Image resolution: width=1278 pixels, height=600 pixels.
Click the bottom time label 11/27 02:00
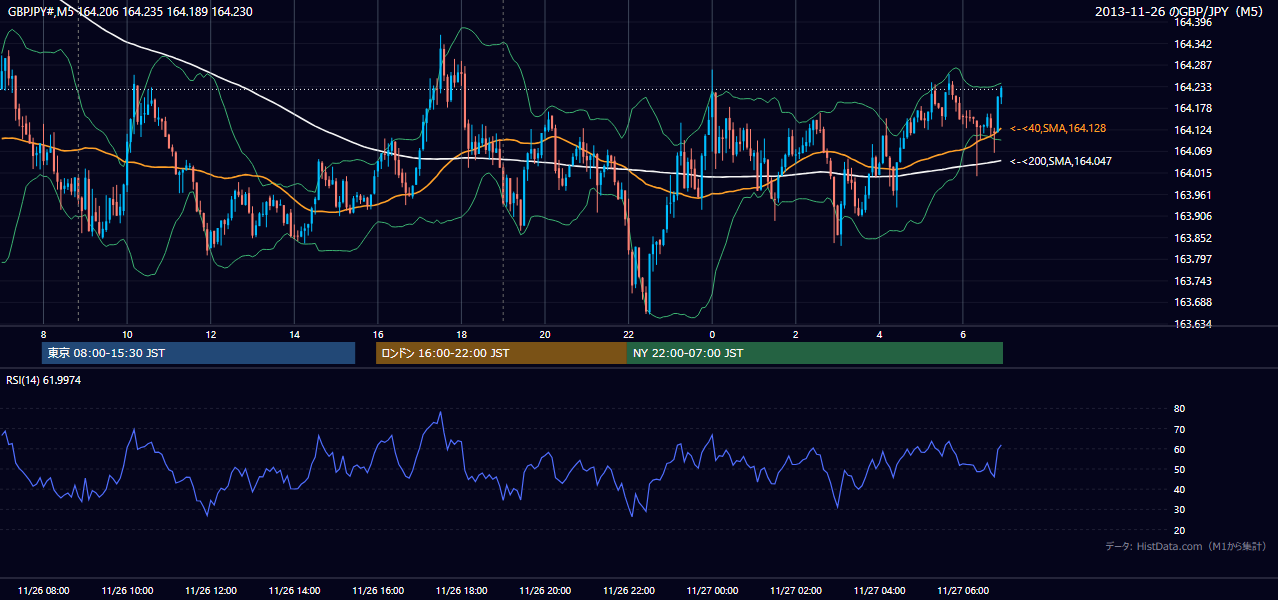[x=796, y=591]
